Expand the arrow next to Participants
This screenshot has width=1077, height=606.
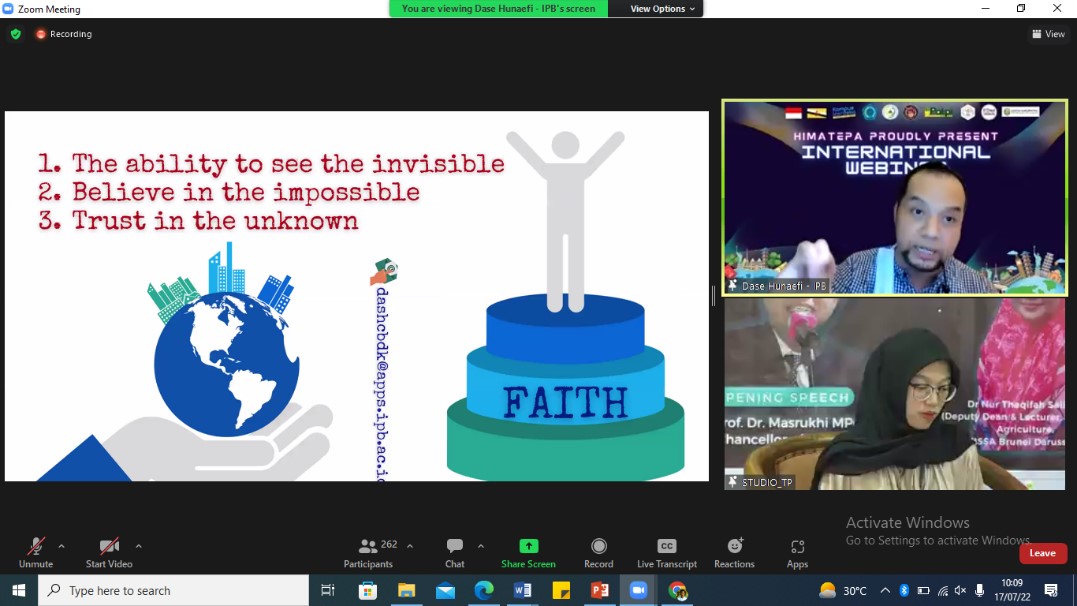410,546
